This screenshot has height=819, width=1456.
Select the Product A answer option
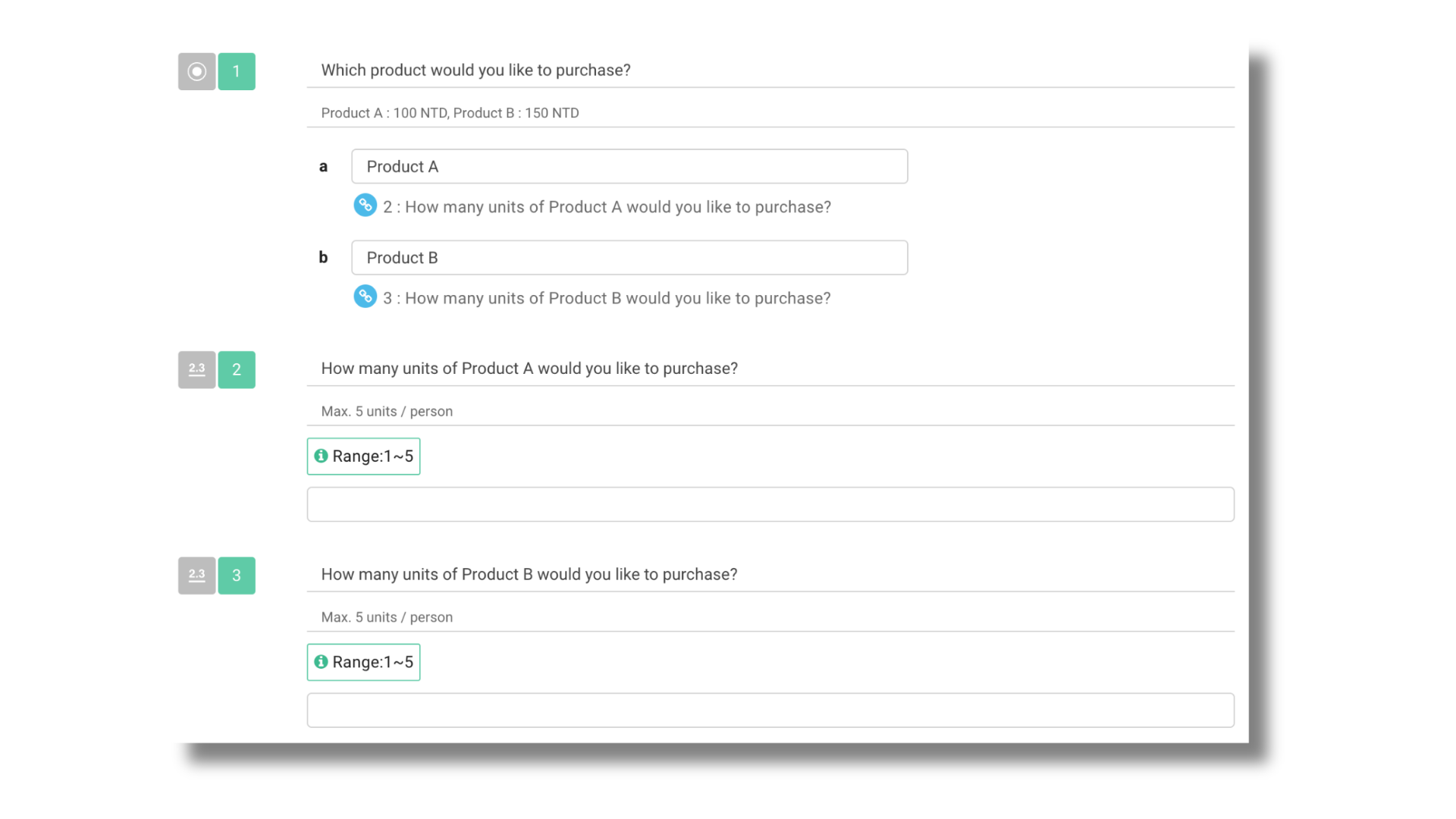629,166
